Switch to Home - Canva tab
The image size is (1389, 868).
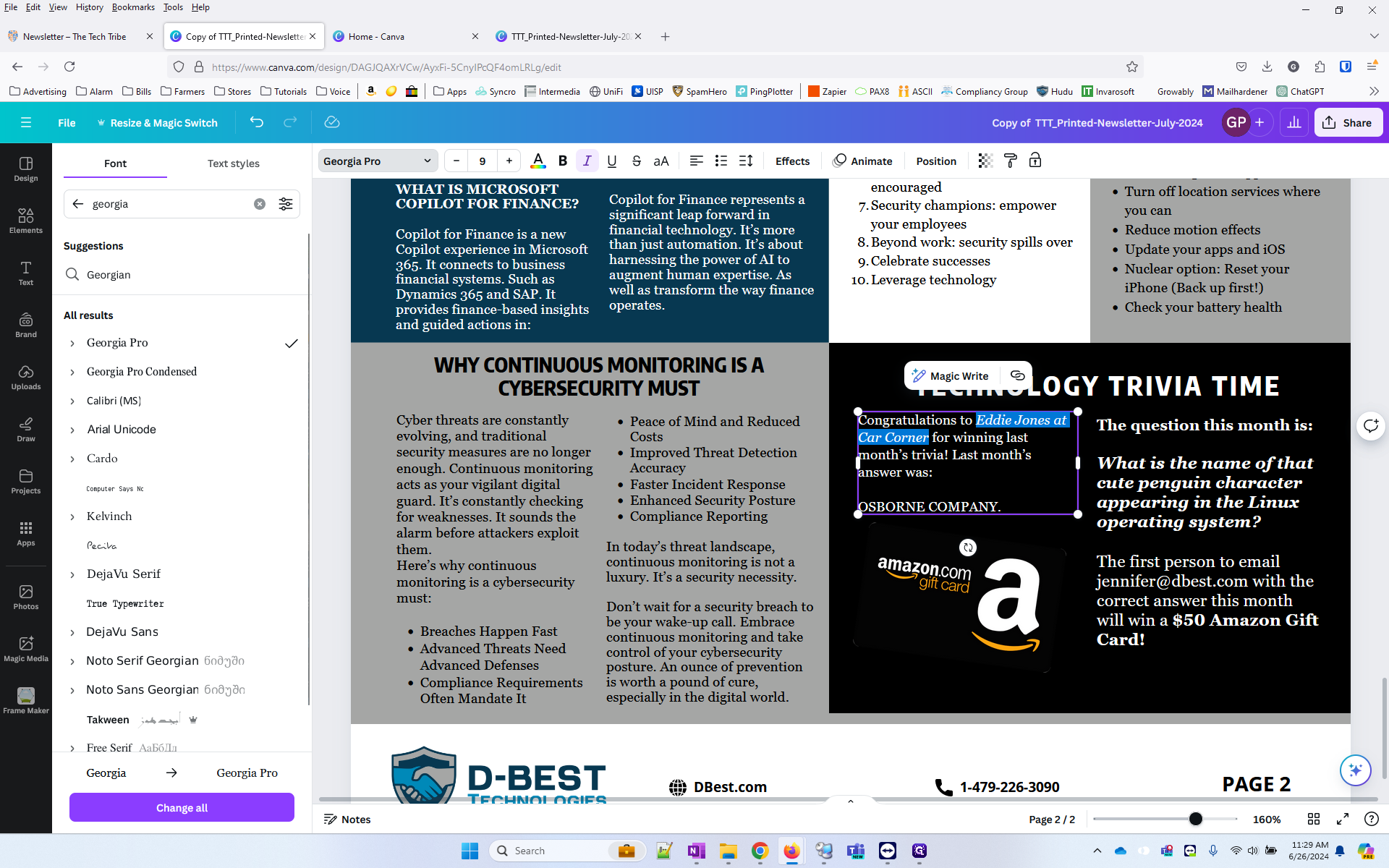[x=405, y=36]
